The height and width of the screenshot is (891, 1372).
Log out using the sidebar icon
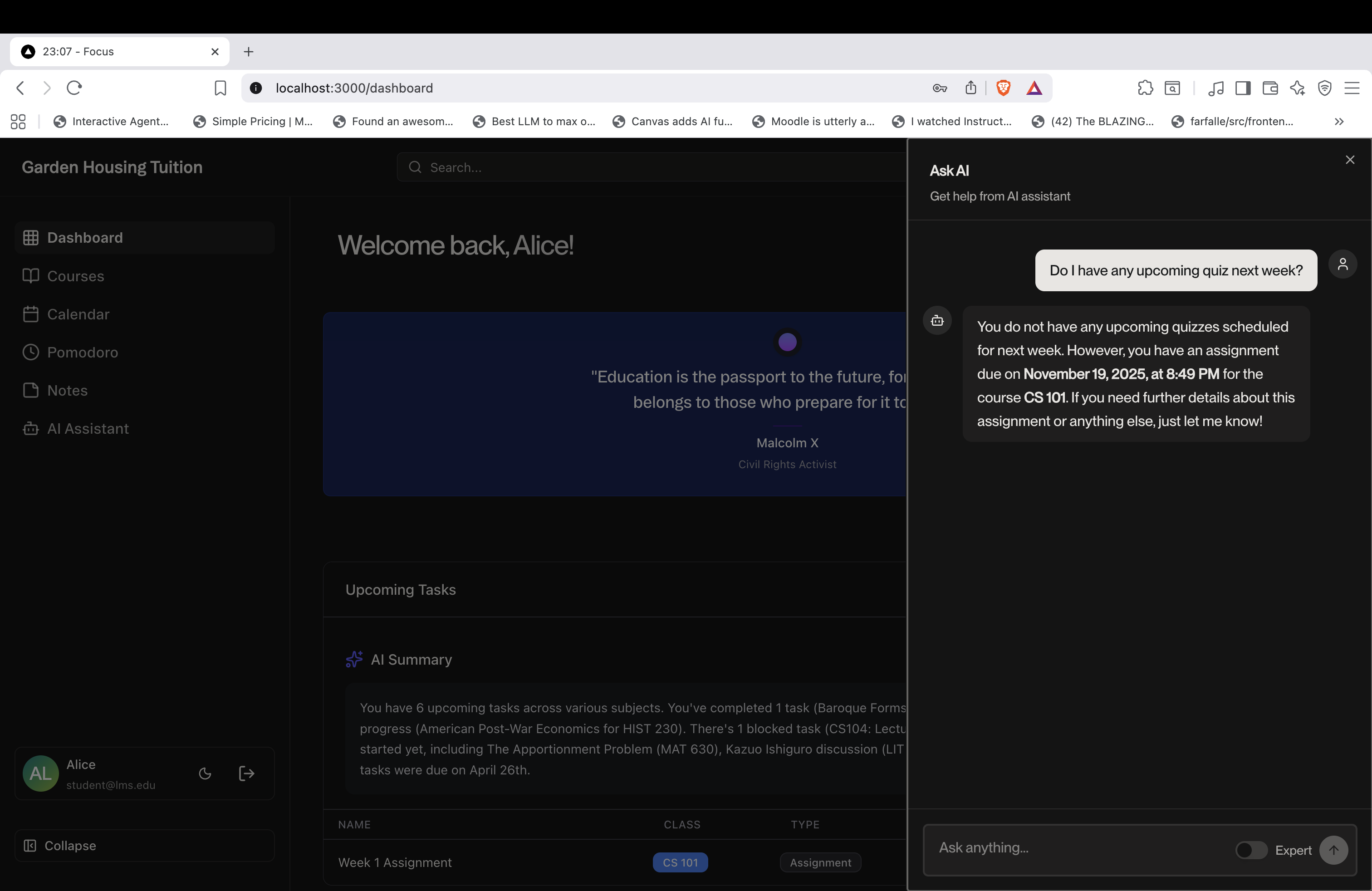(246, 774)
